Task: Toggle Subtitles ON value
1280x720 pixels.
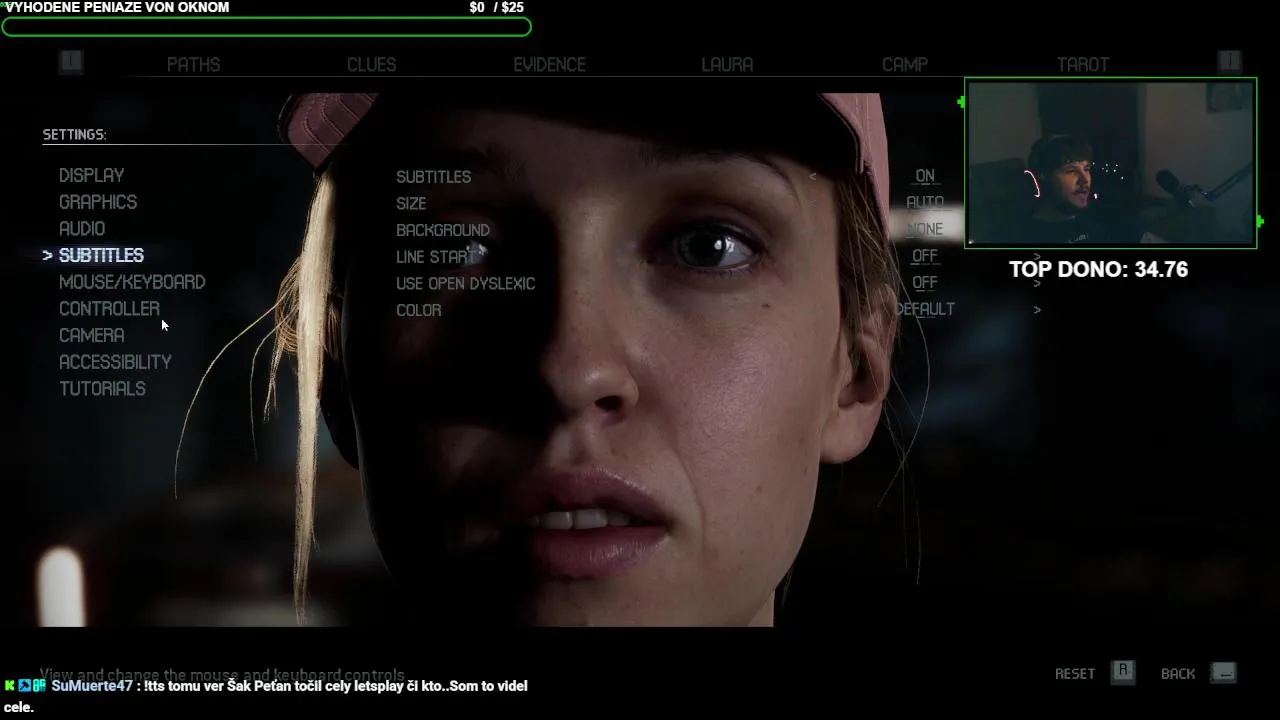Action: coord(925,176)
